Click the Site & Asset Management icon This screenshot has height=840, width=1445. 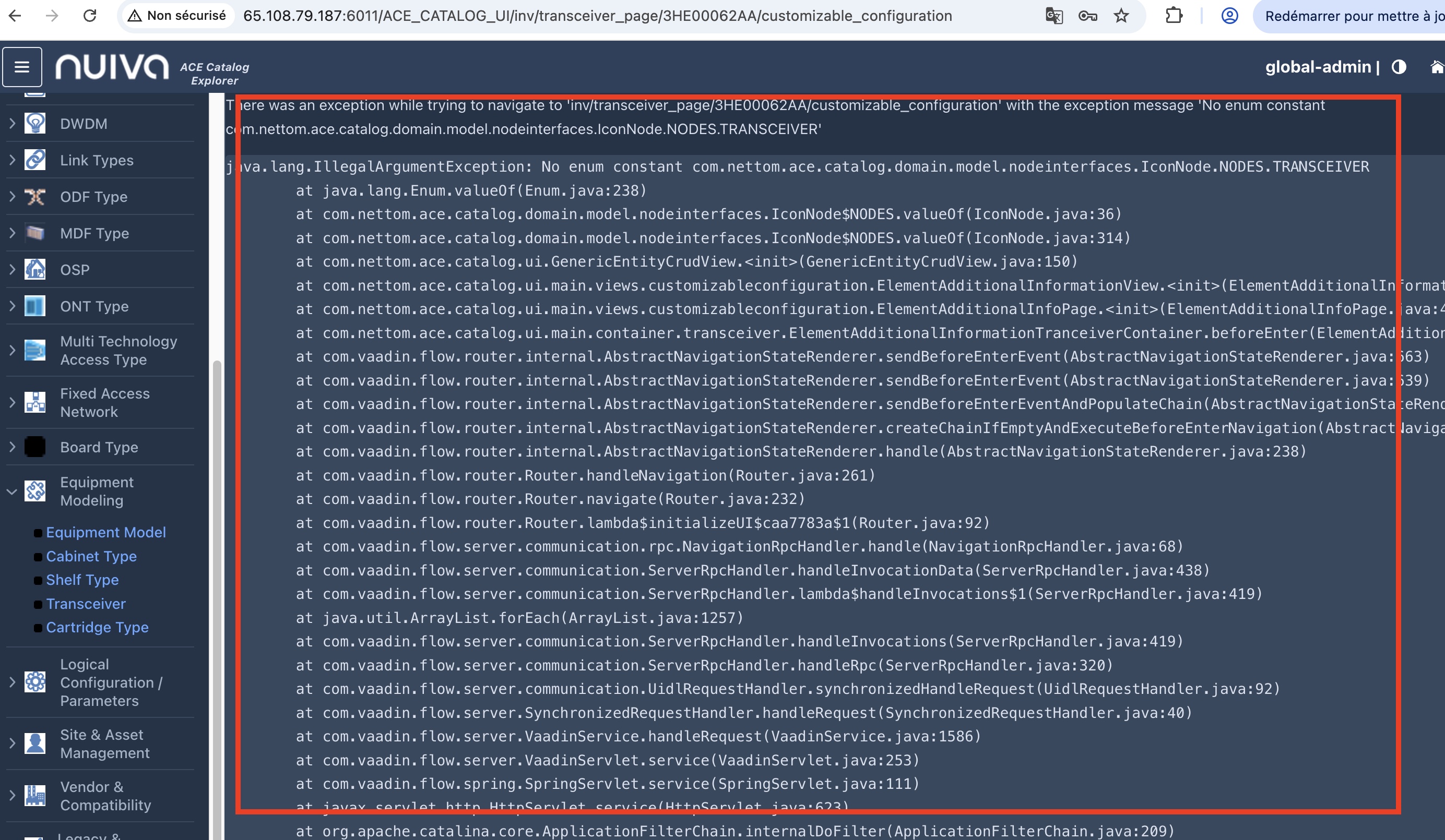35,743
